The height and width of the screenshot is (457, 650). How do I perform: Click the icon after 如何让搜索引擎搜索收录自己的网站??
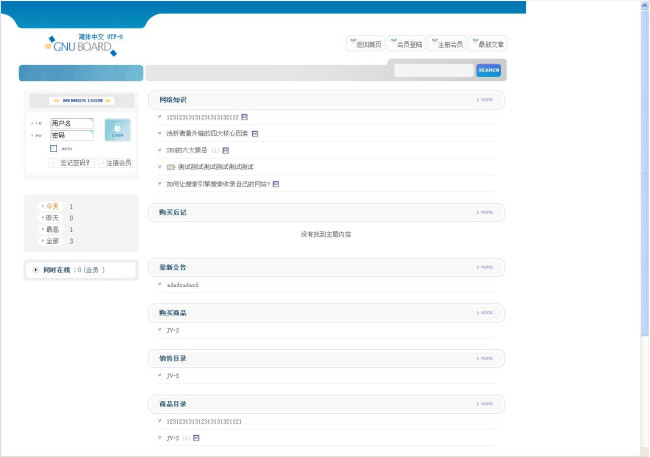(276, 184)
